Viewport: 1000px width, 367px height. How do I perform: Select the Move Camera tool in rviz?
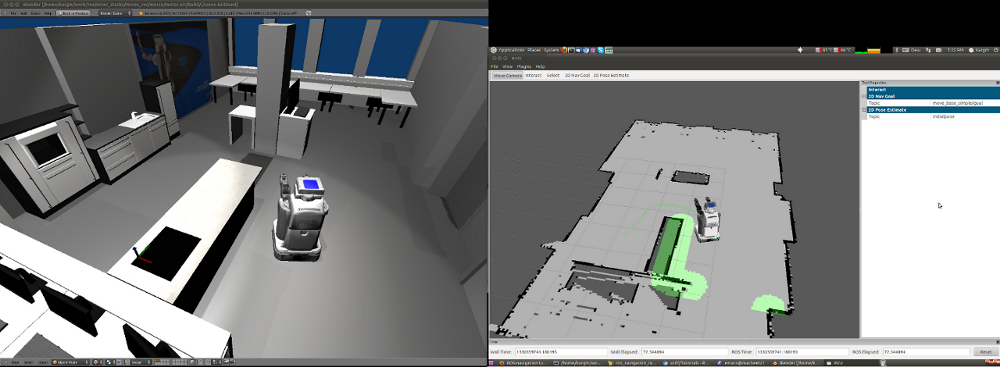pyautogui.click(x=507, y=75)
